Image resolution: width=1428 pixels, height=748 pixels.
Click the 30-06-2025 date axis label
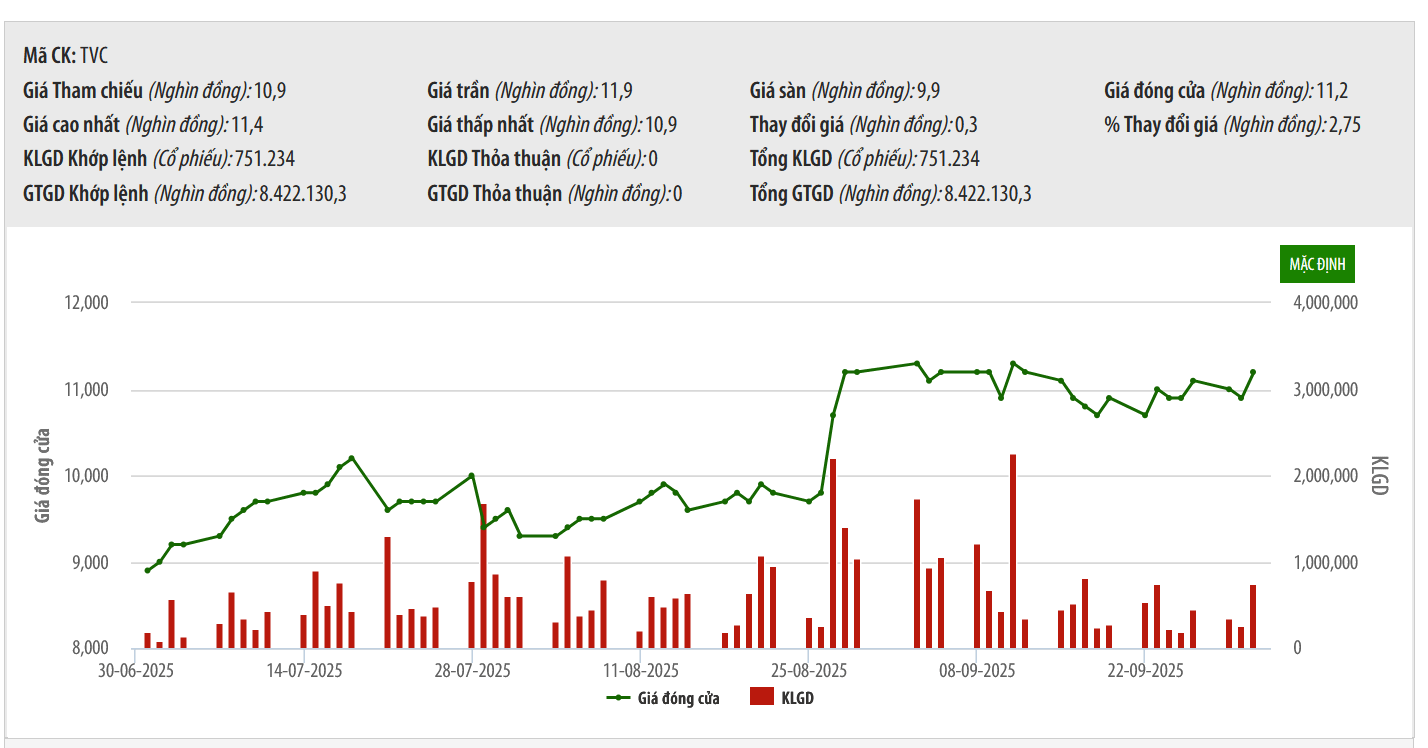click(136, 671)
